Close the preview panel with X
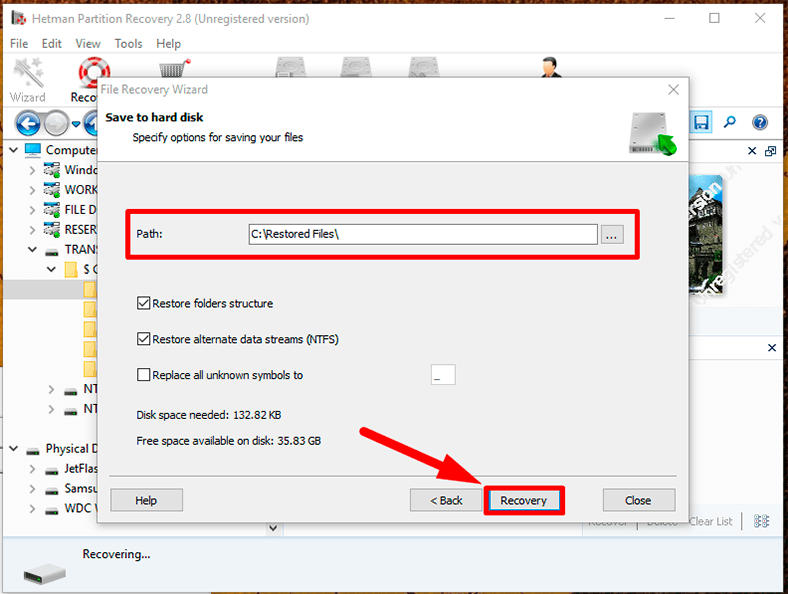The image size is (788, 594). coord(752,151)
